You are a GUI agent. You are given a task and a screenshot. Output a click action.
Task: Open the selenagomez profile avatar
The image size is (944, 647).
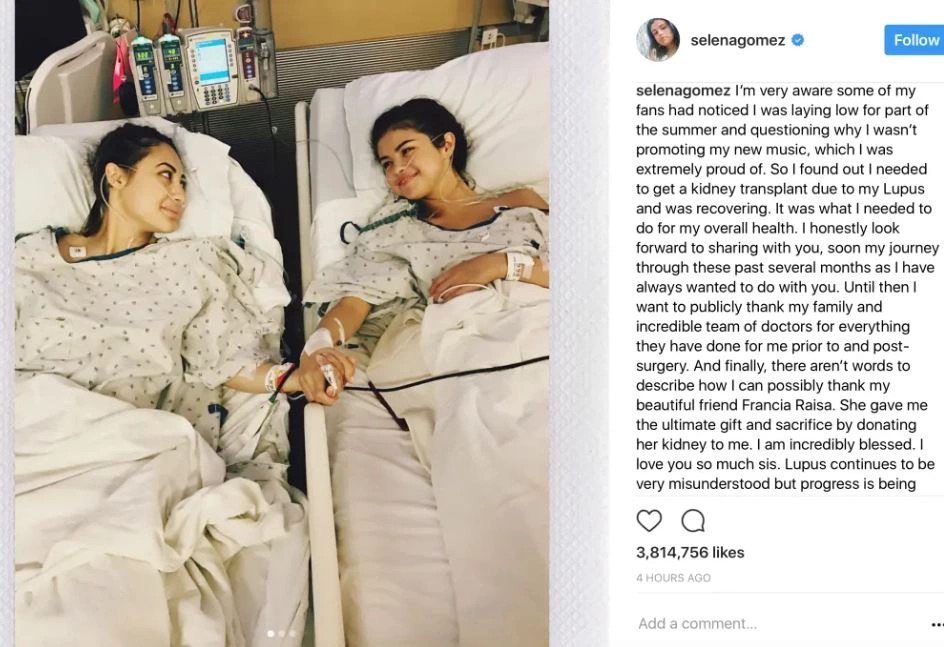tap(658, 40)
